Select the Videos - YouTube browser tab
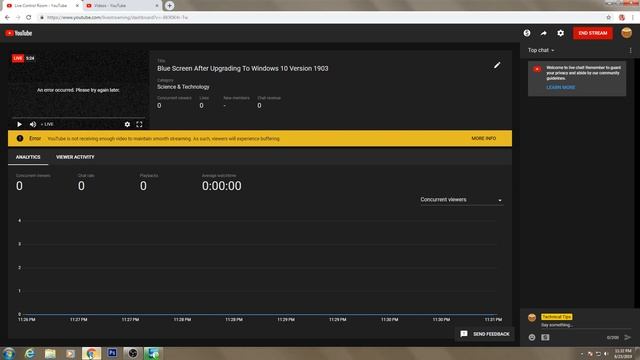The width and height of the screenshot is (640, 360). [122, 6]
